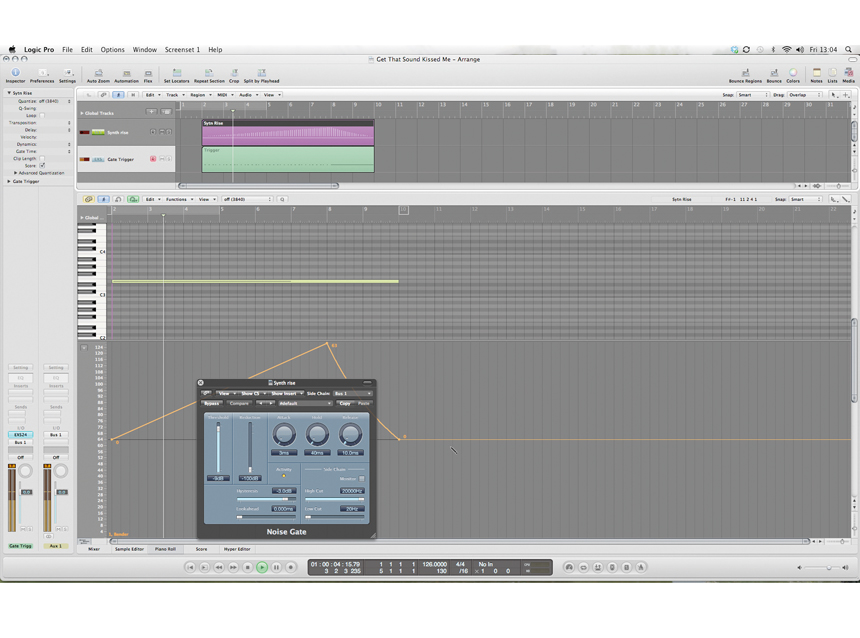The height and width of the screenshot is (638, 860).
Task: Toggle the Piano Roll MIDI Out button
Action: [x=133, y=199]
